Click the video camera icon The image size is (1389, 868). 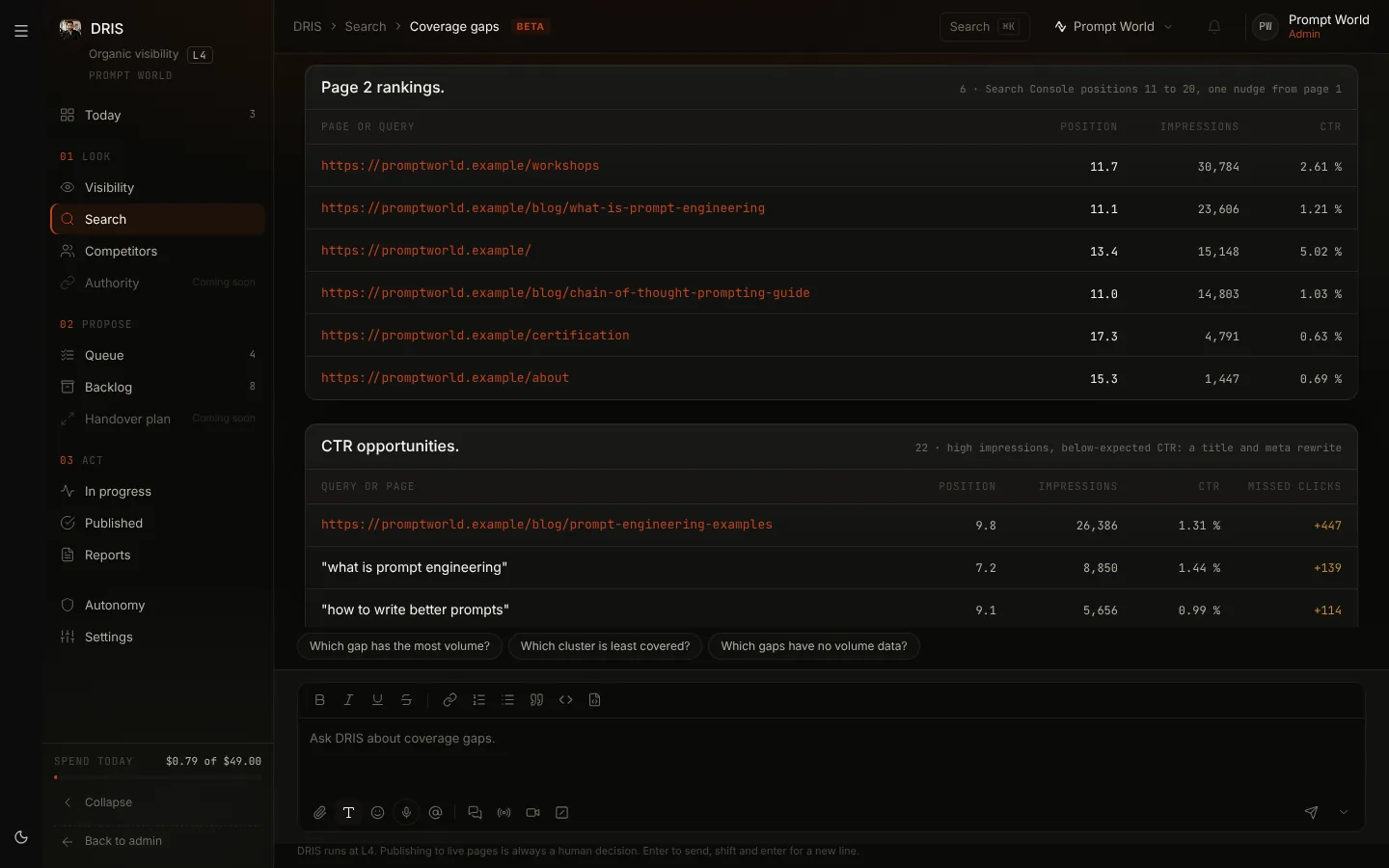pos(533,813)
